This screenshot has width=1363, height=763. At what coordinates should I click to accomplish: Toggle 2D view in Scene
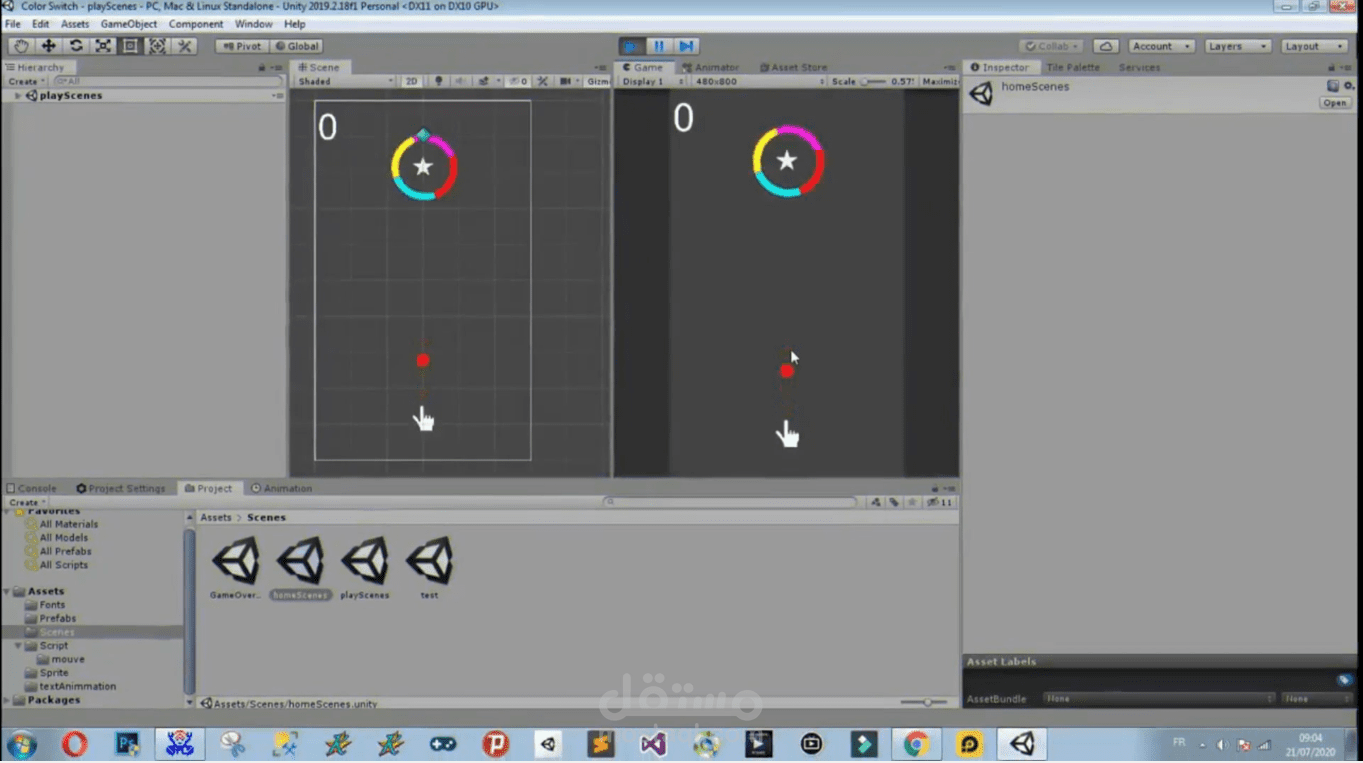(x=411, y=81)
